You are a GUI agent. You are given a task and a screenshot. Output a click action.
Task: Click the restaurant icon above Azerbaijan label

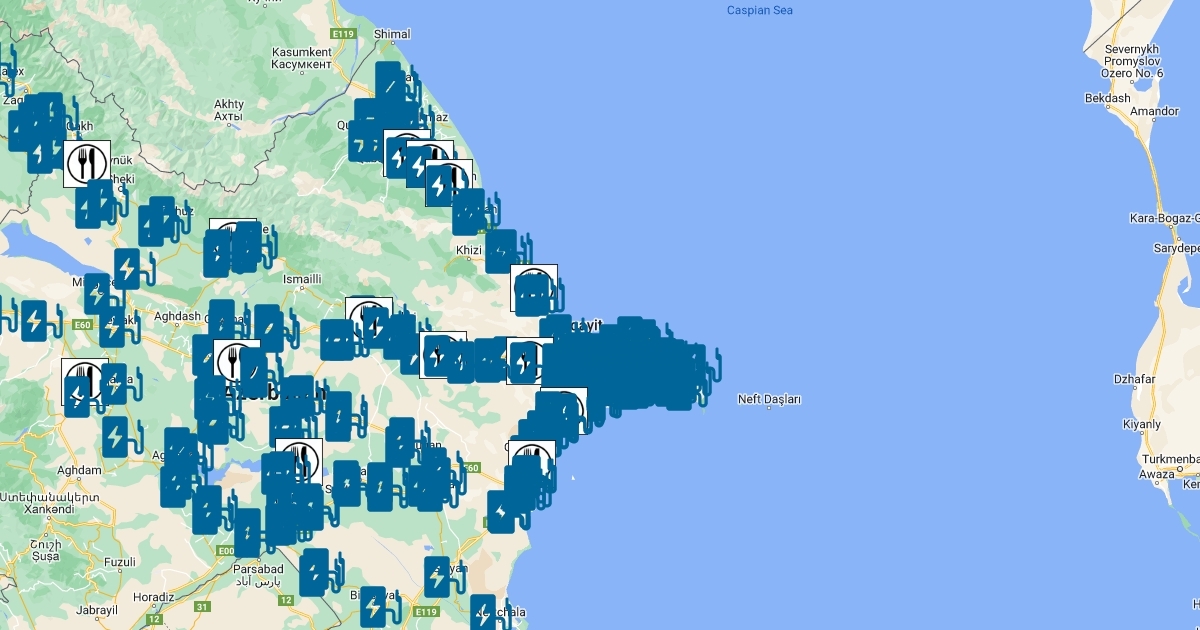pos(236,362)
